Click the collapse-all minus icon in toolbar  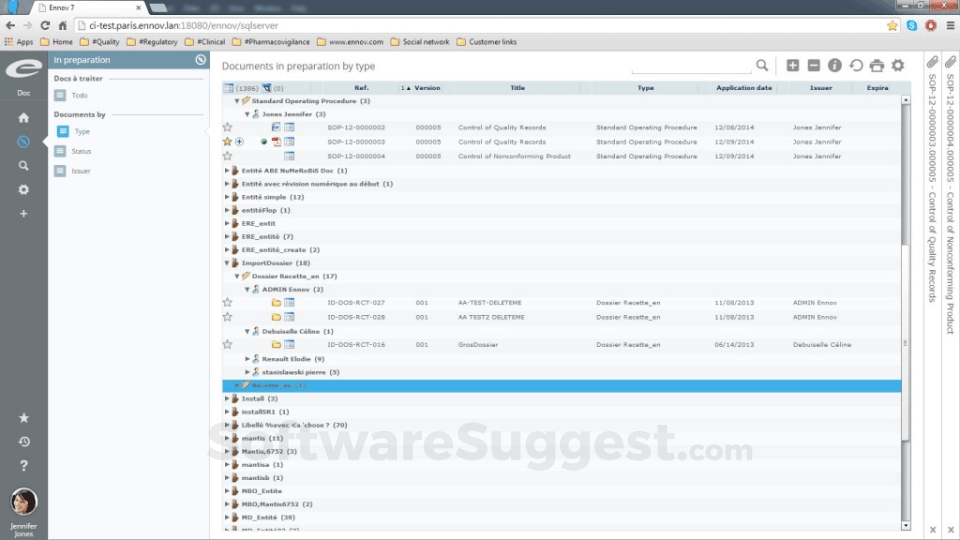813,65
